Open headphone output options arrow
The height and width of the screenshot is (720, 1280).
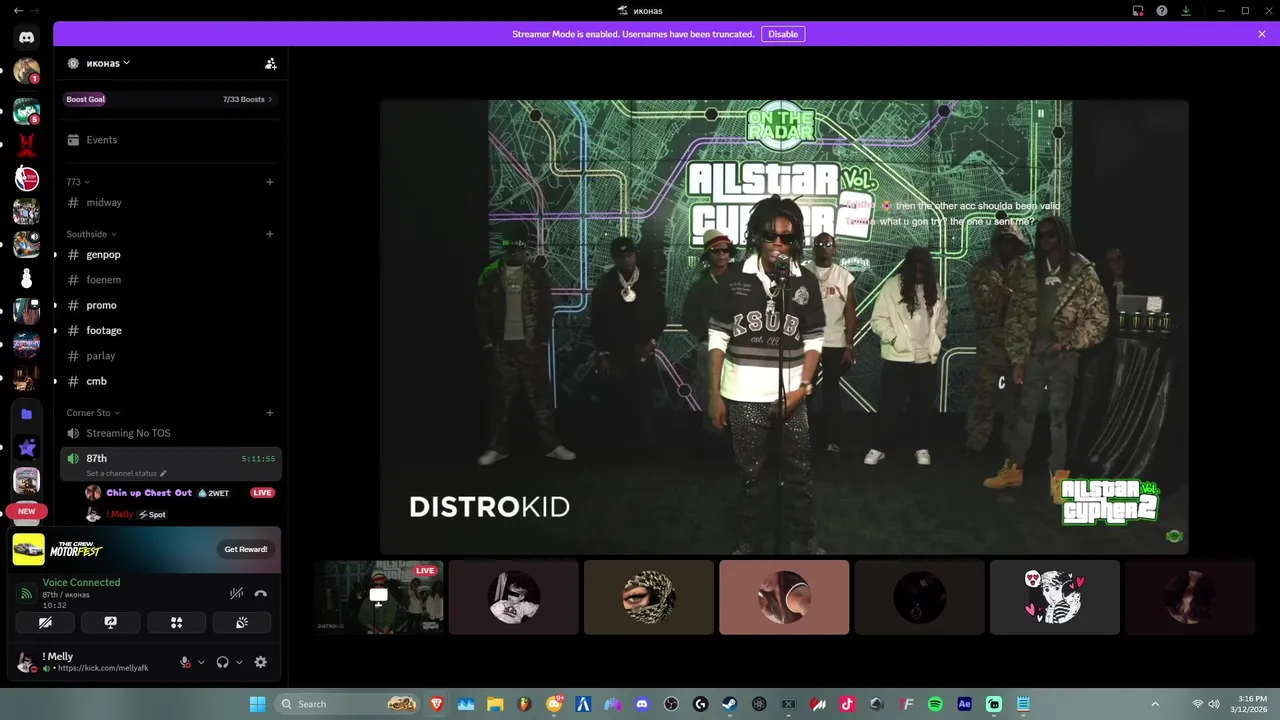tap(239, 662)
